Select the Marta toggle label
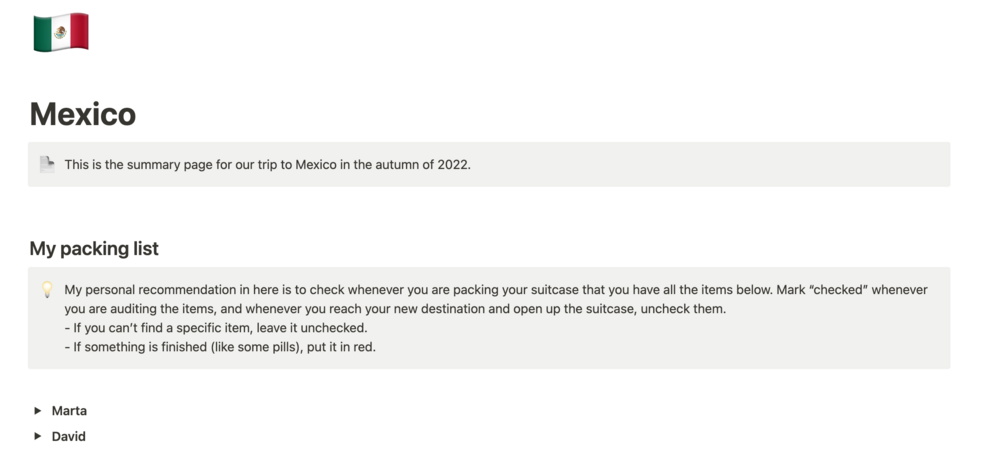Screen dimensions: 1005x464 click(69, 411)
